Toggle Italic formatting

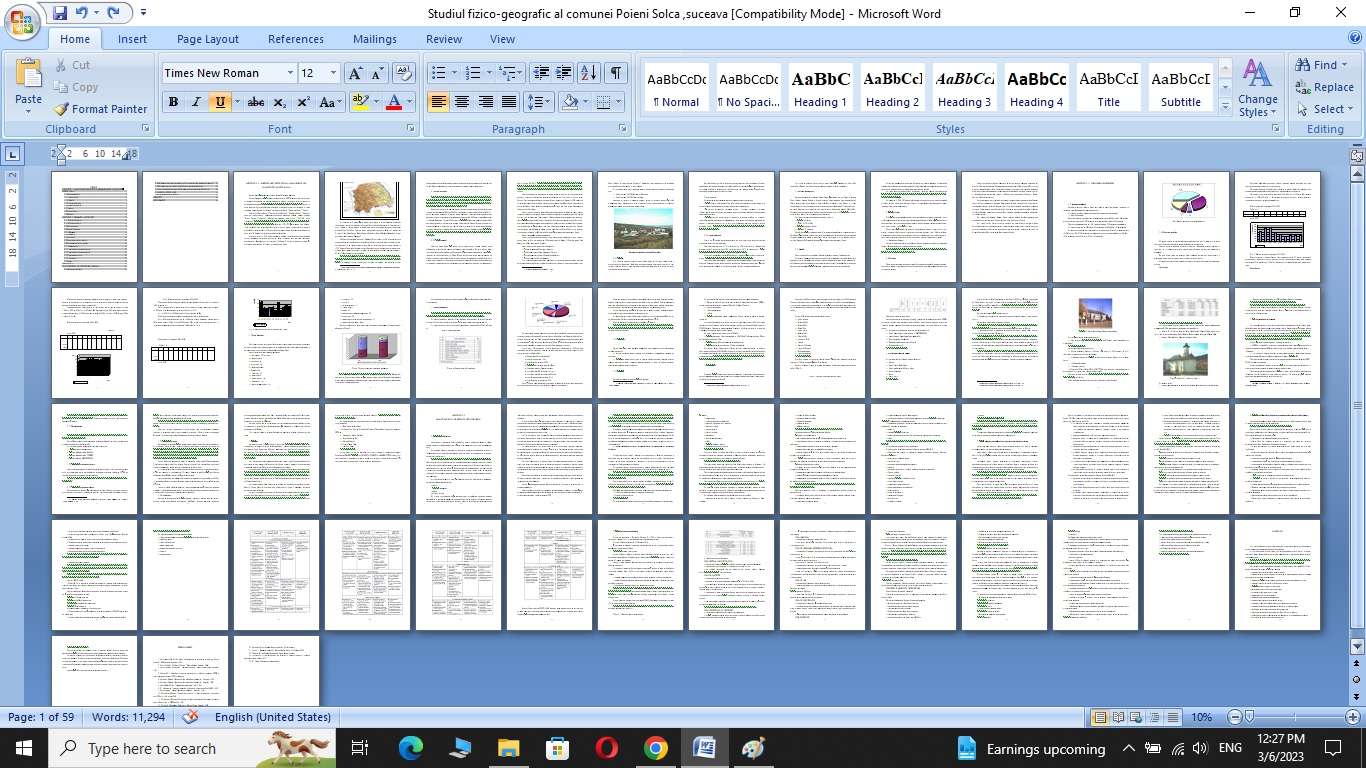196,102
